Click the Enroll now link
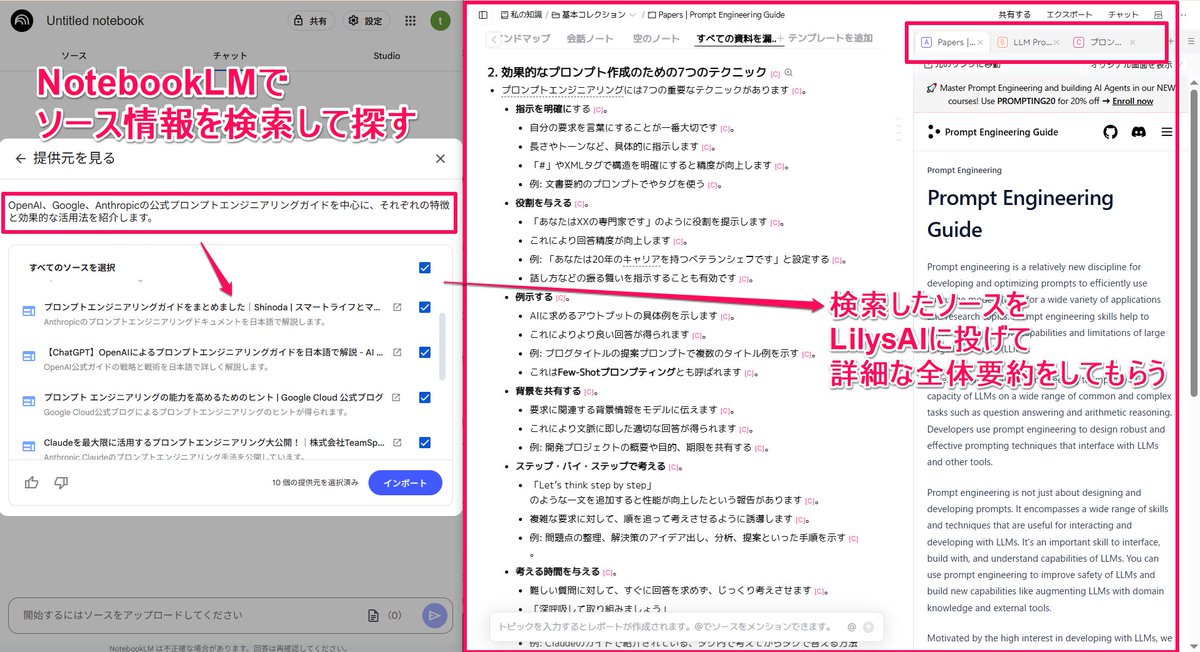The image size is (1200, 652). [1132, 101]
